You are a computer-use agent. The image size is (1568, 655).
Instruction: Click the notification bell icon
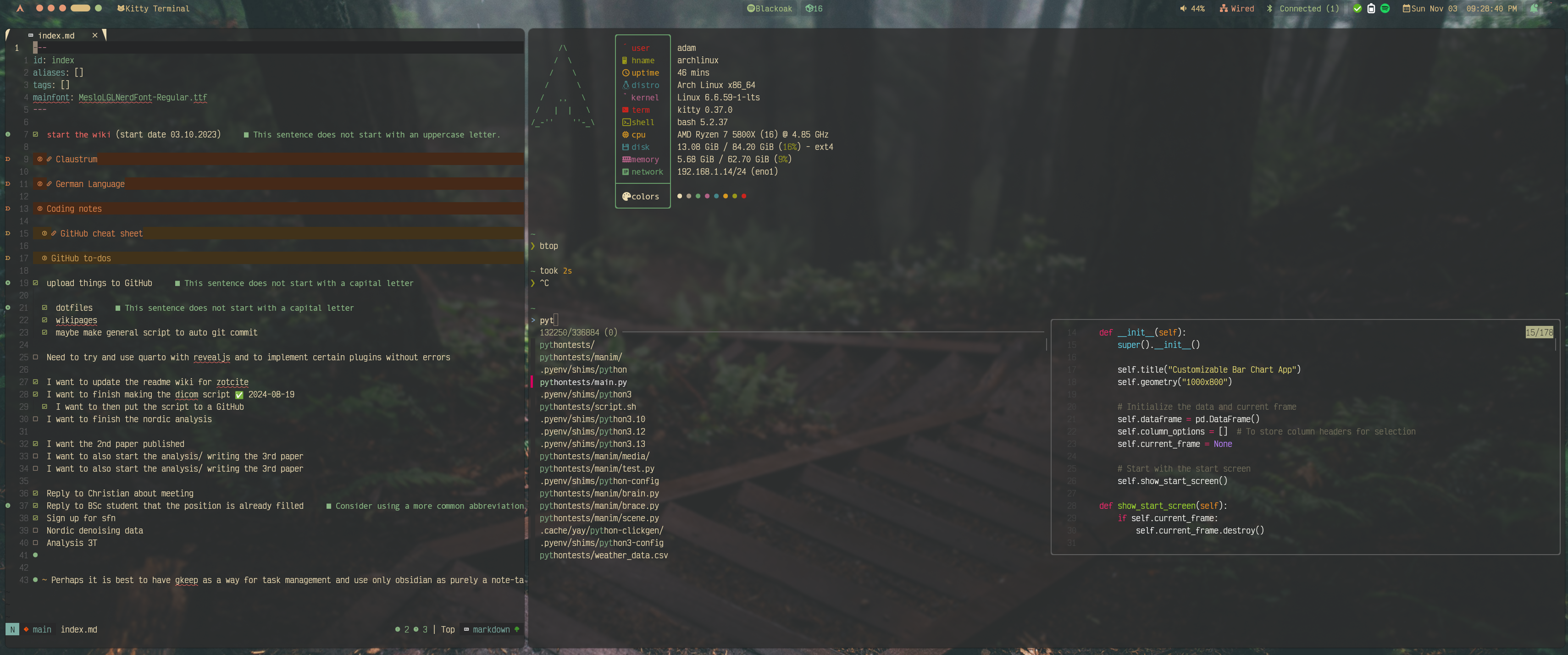[x=1534, y=9]
